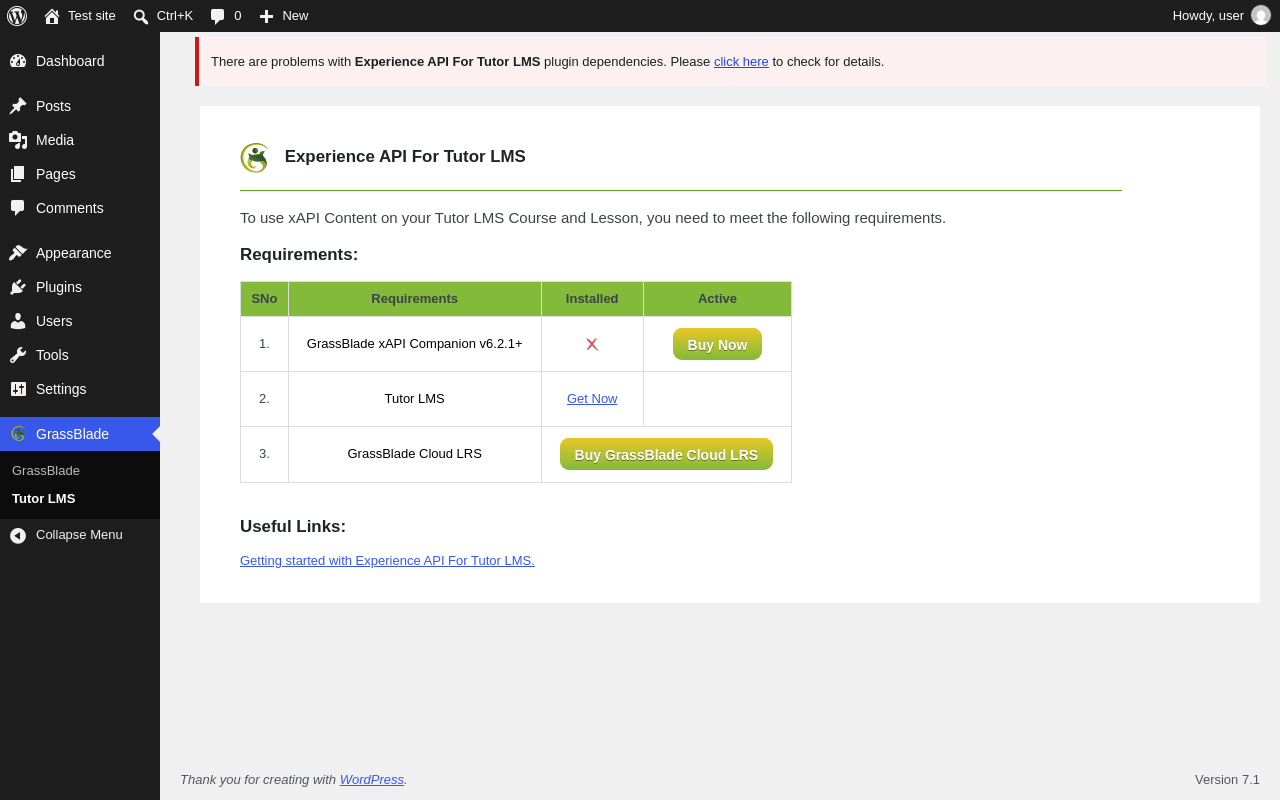Click the Settings sliders icon

18,389
